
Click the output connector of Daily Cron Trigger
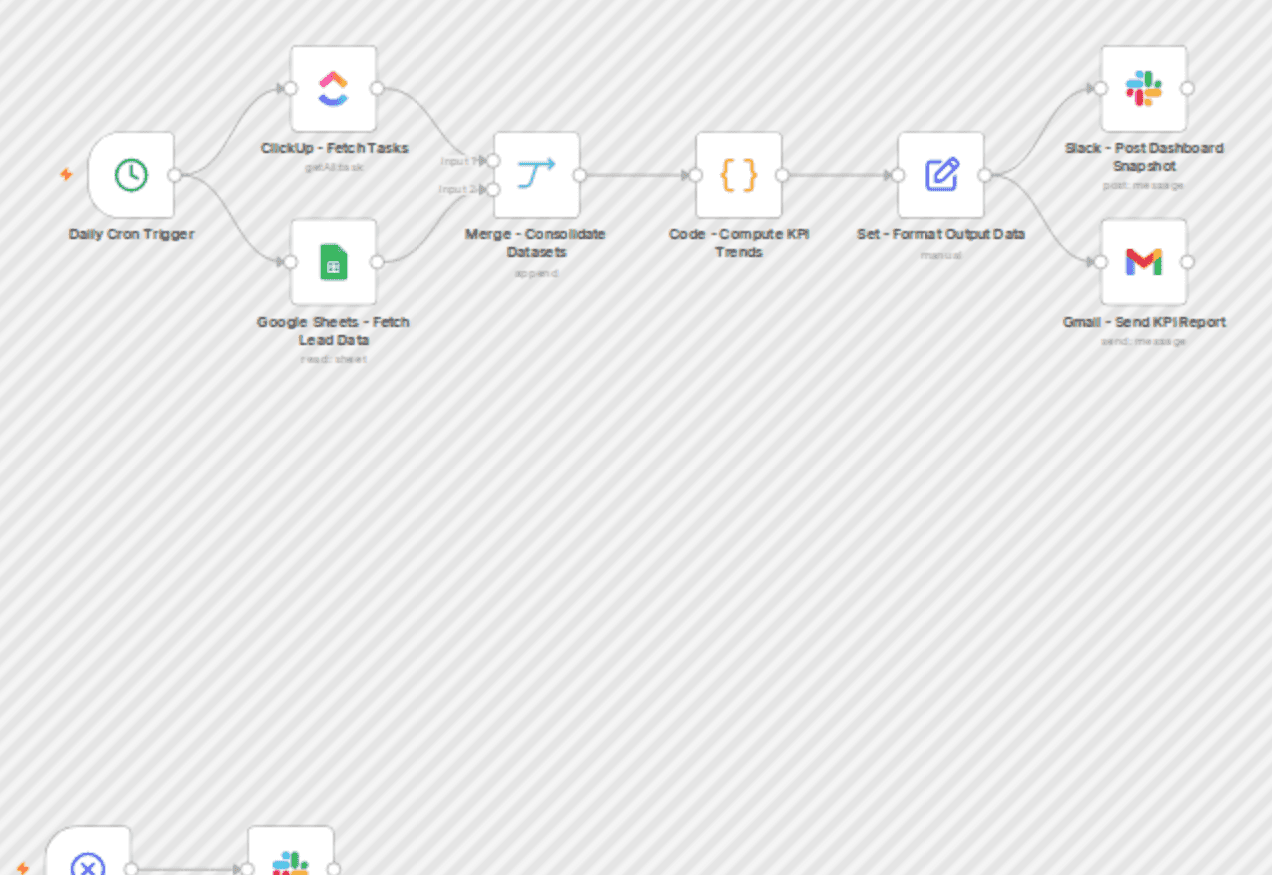pyautogui.click(x=175, y=175)
